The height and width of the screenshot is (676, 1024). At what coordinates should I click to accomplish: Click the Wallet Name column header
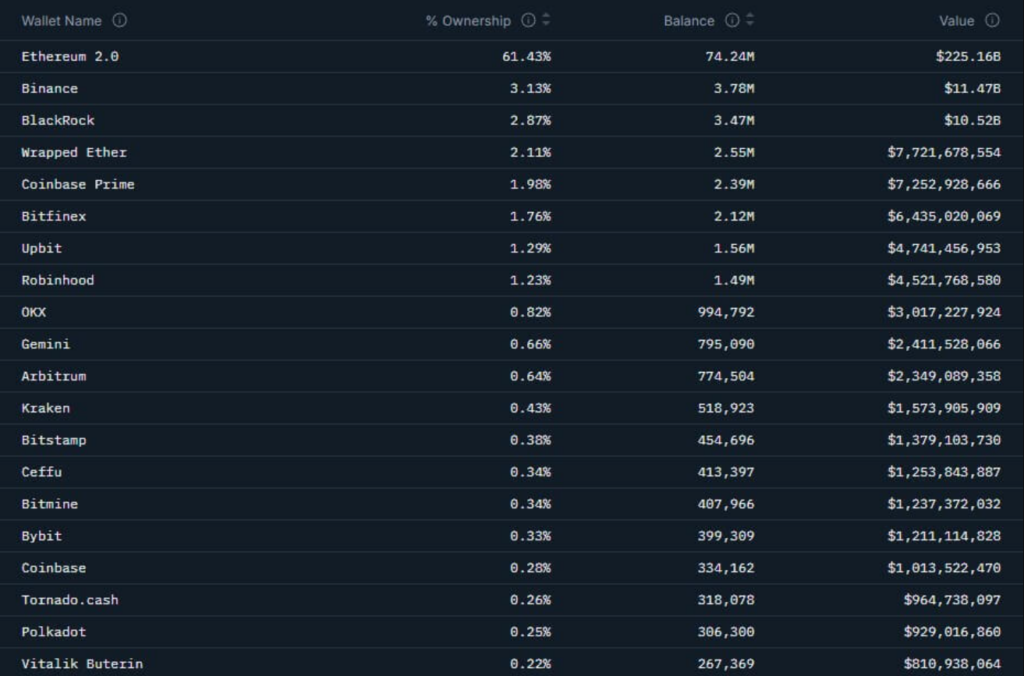pos(61,20)
